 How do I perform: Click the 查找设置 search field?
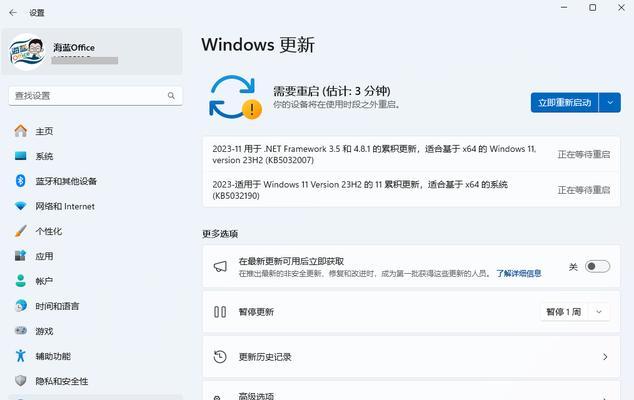(x=95, y=96)
